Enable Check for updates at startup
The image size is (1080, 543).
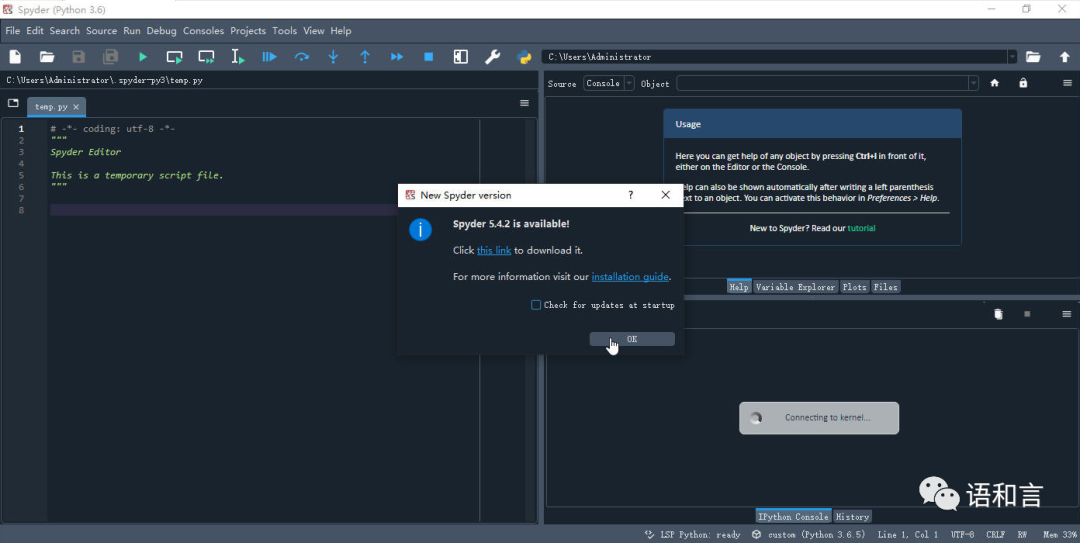[536, 305]
